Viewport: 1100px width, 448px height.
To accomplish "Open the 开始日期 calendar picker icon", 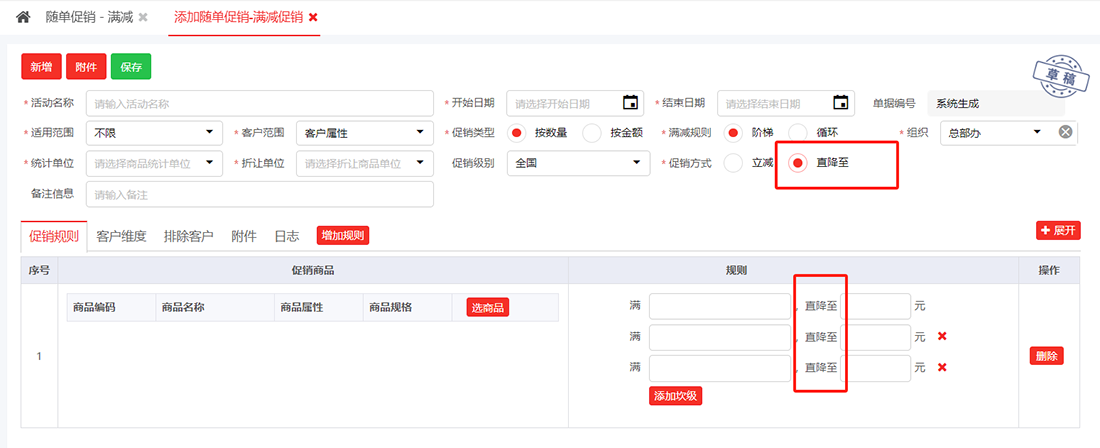I will pyautogui.click(x=630, y=103).
